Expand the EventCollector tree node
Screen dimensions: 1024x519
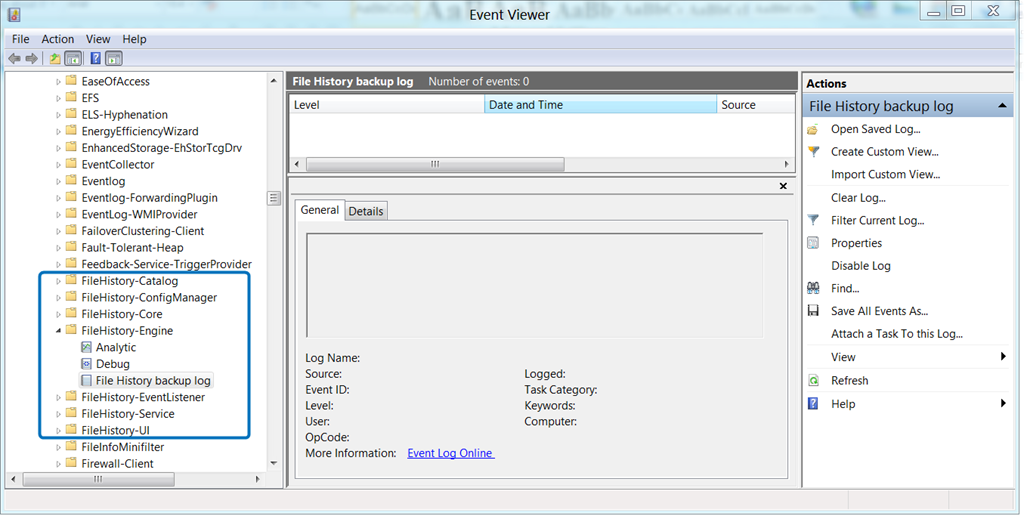click(x=58, y=165)
